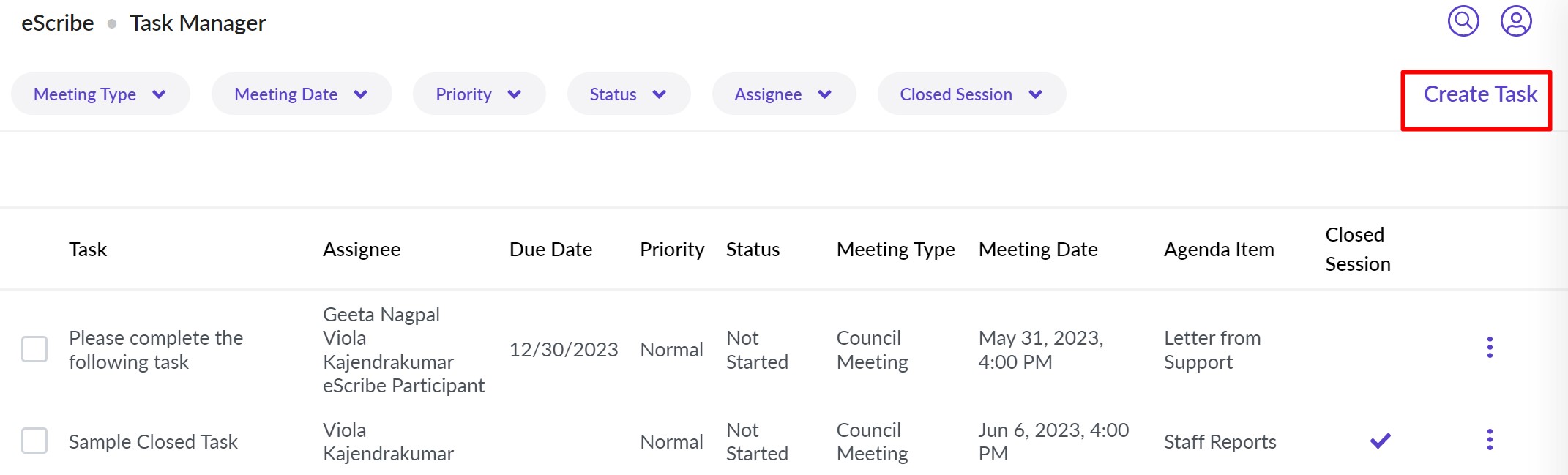Open options menu for 'Please complete the following task'
Viewport: 1568px width, 475px height.
[1490, 348]
